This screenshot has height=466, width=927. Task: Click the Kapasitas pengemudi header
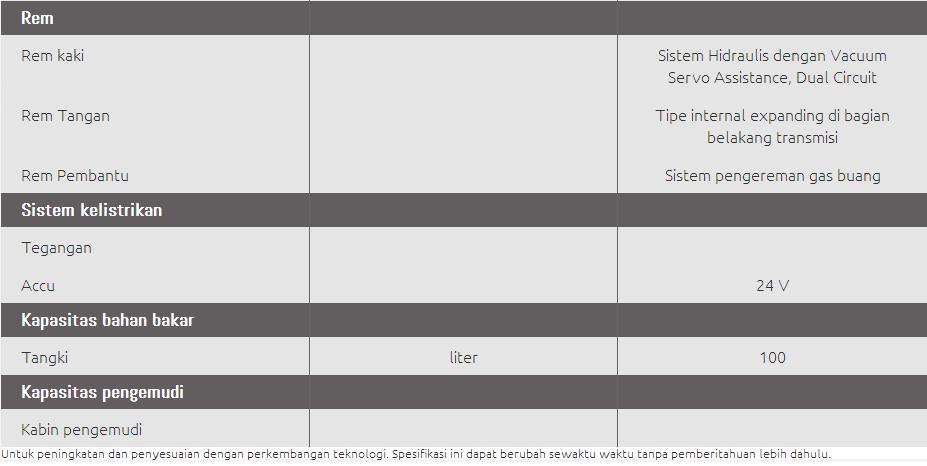pos(102,392)
